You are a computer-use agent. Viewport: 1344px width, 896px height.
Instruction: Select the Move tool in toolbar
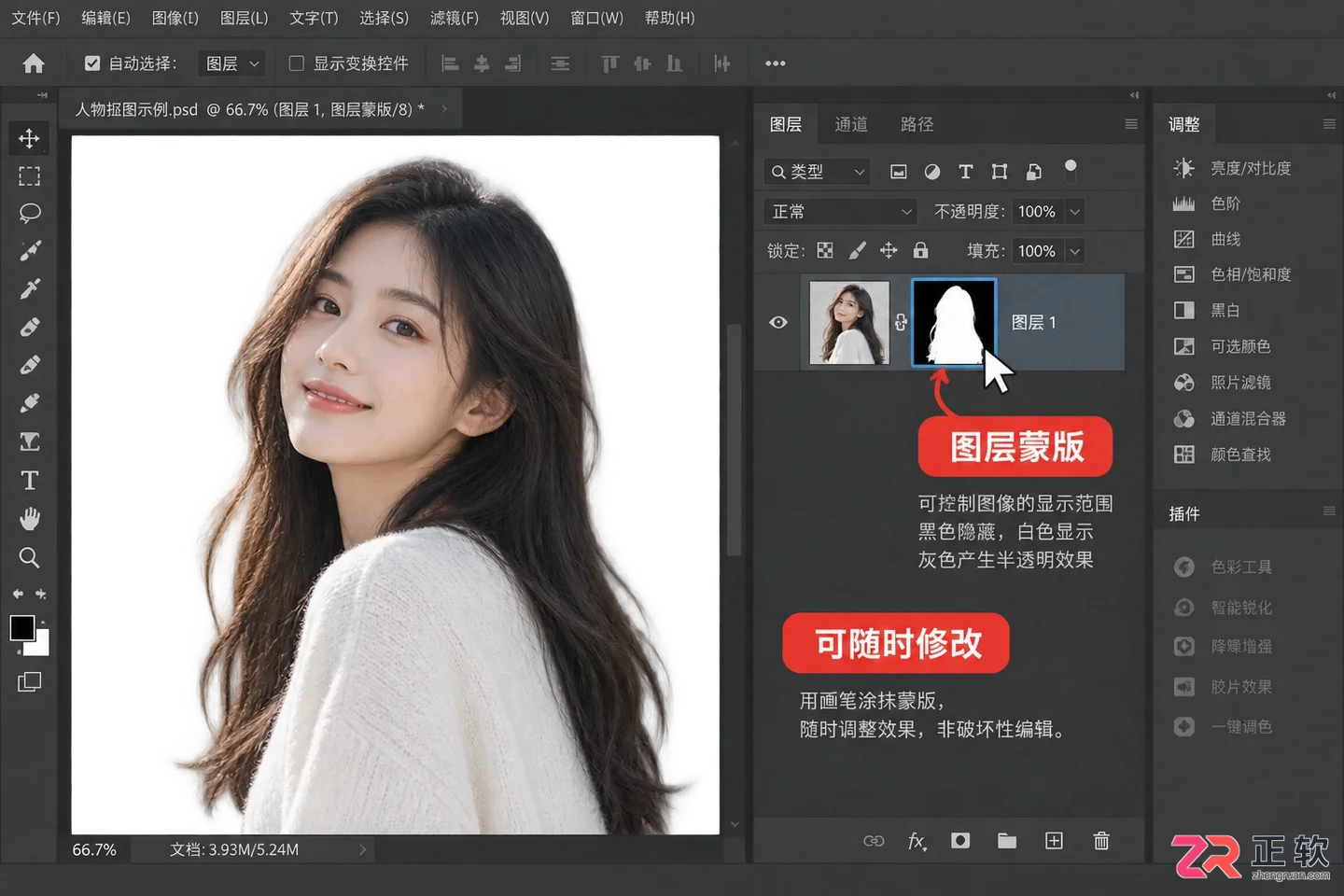click(29, 138)
